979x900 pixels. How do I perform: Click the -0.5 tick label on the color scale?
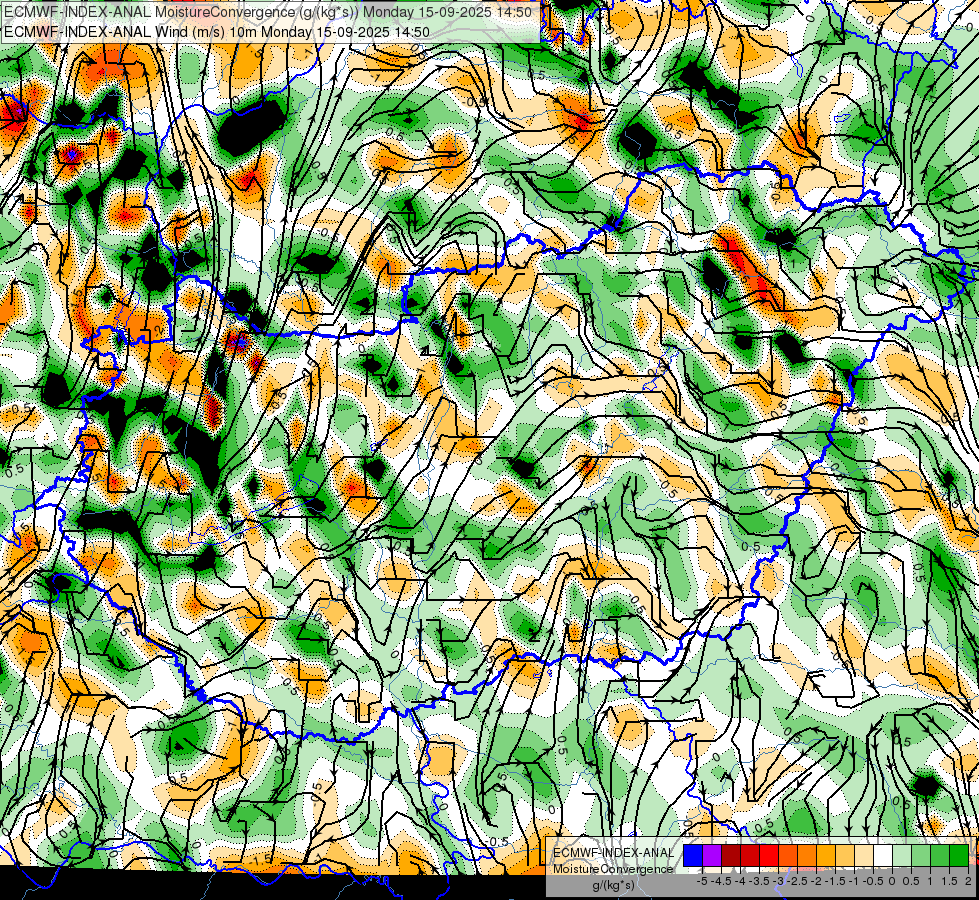(873, 881)
